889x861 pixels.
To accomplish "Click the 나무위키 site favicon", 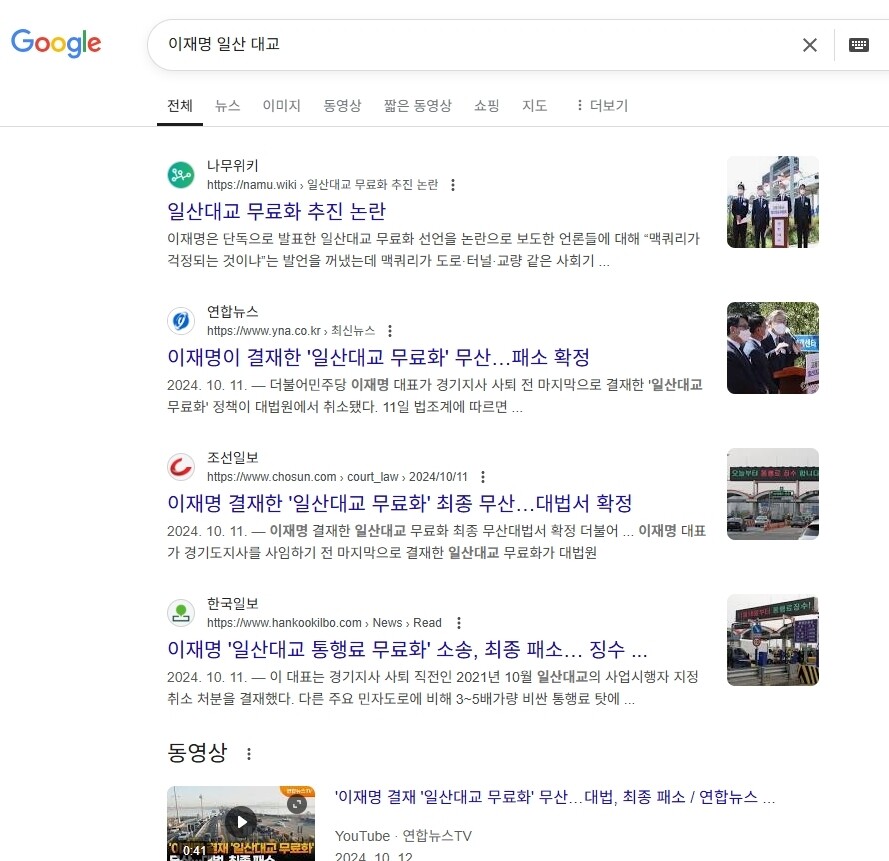I will pyautogui.click(x=181, y=175).
